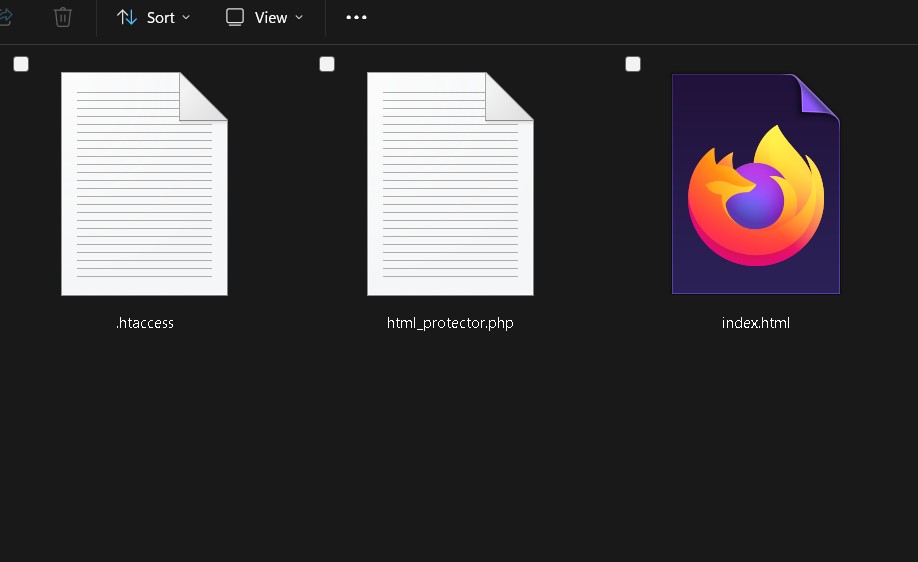This screenshot has width=918, height=562.
Task: Click the Share arrow icon in toolbar
Action: click(x=5, y=17)
